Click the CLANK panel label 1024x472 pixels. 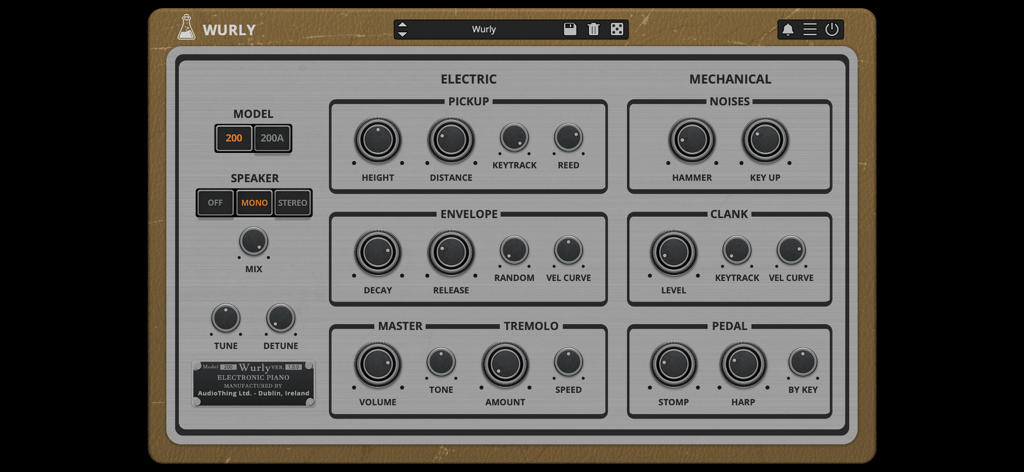(x=729, y=213)
